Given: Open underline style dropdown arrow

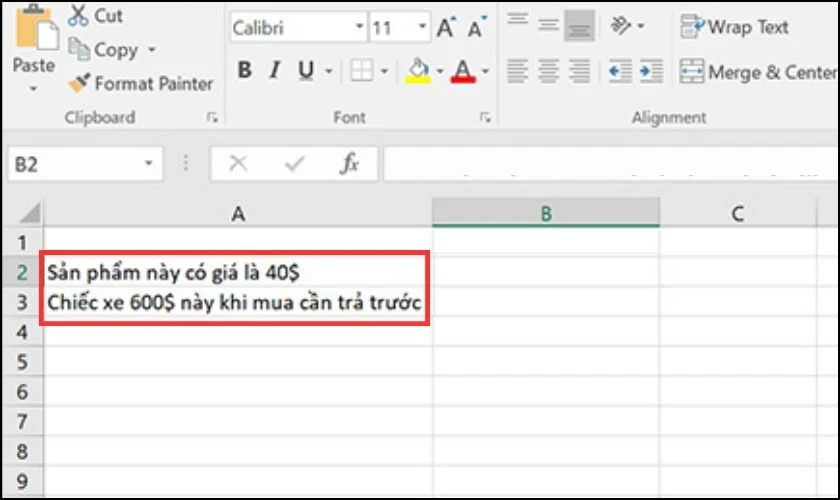Looking at the screenshot, I should point(329,71).
